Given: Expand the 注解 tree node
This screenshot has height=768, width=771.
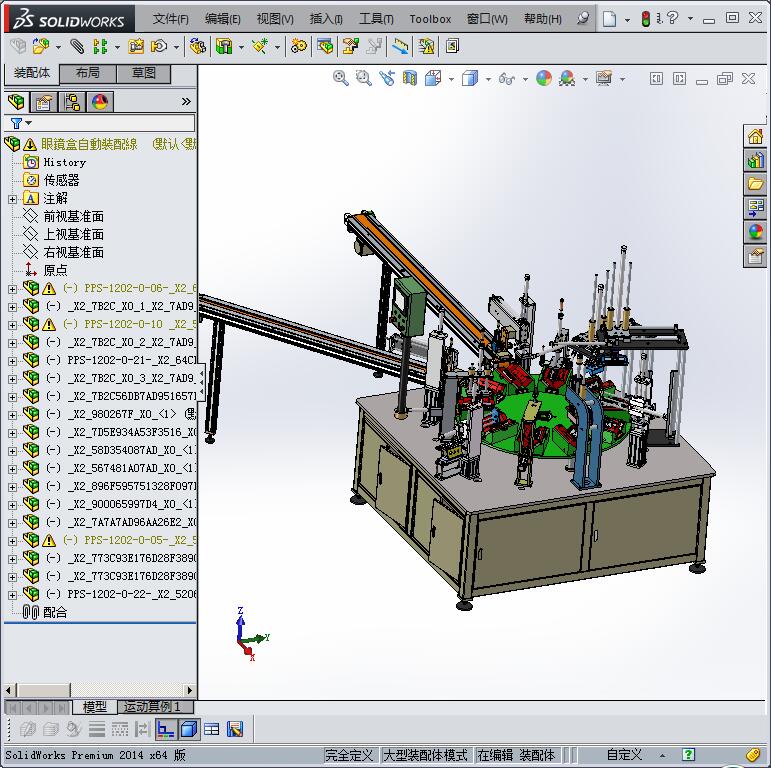Looking at the screenshot, I should 12,199.
